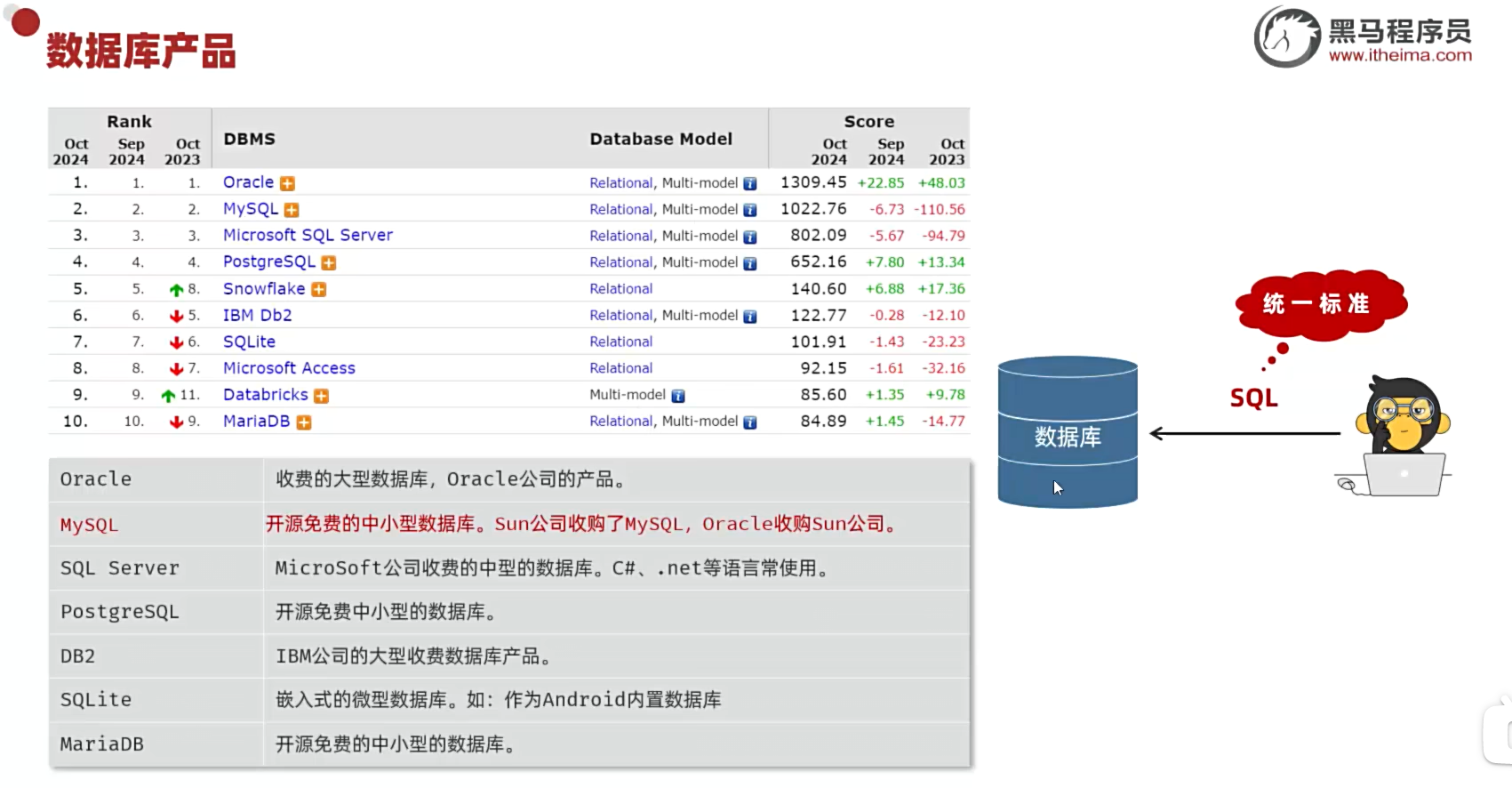Click Relational link in SQLite row
1512x788 pixels.
[x=620, y=342]
